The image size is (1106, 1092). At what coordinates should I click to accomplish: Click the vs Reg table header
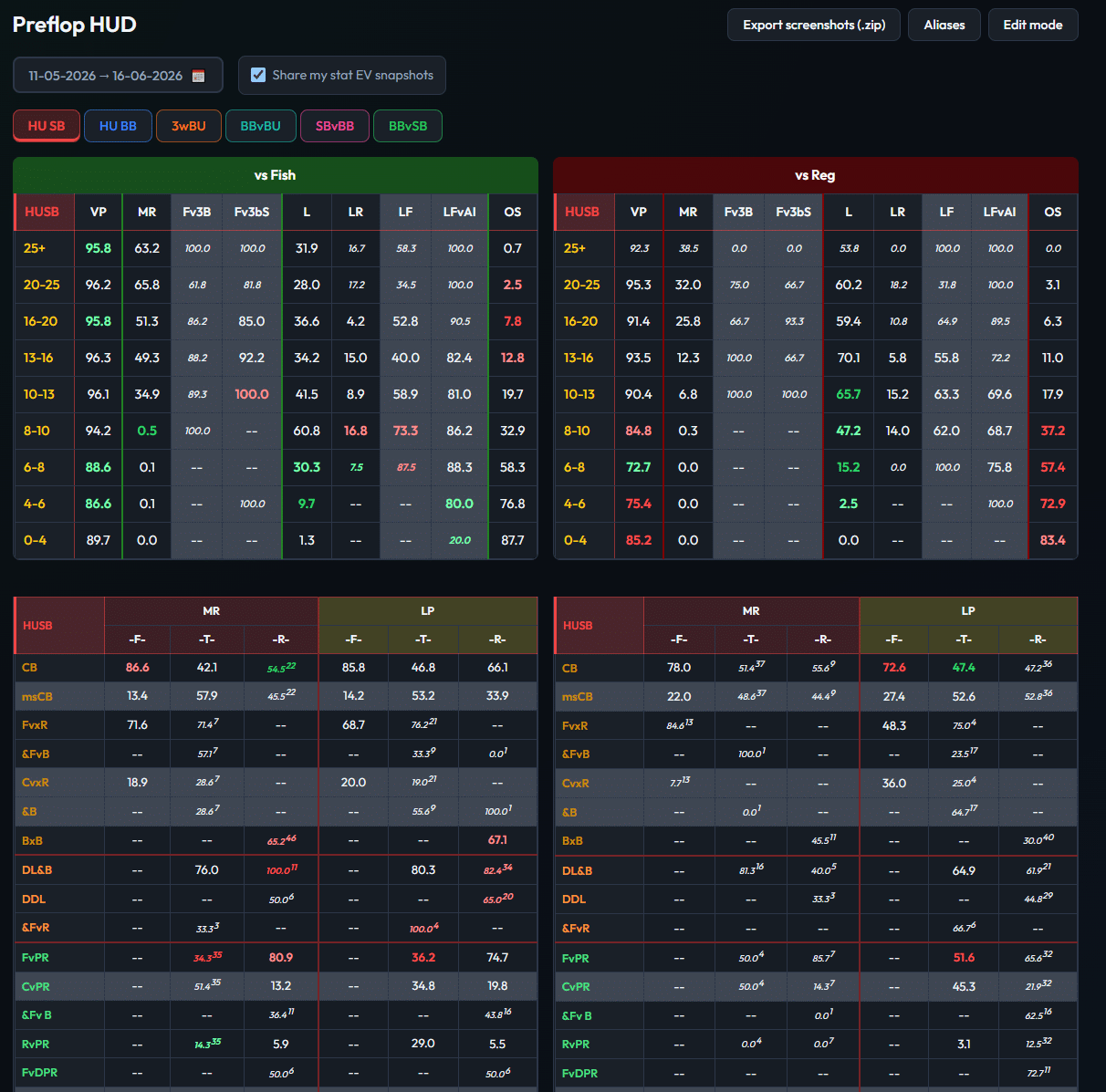[816, 175]
